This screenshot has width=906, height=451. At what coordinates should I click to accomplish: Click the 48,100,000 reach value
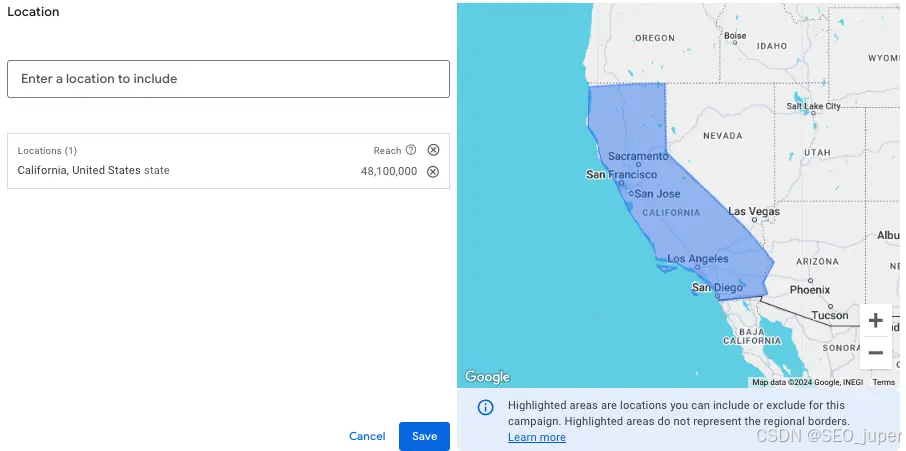[389, 172]
